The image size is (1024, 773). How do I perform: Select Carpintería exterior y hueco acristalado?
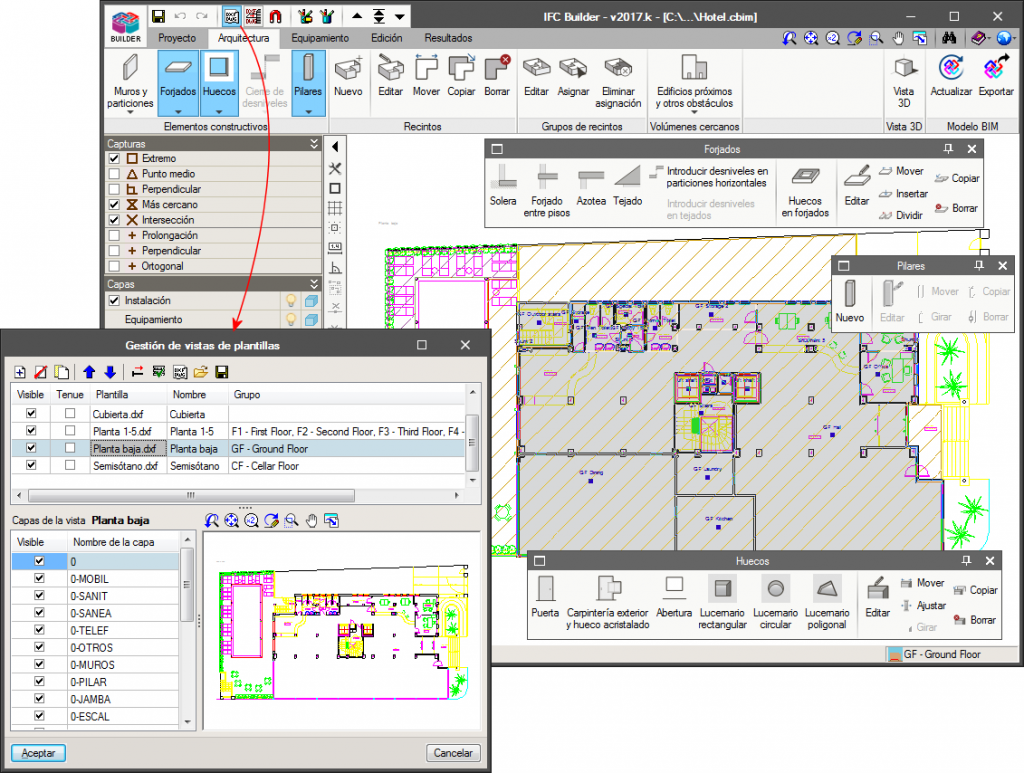point(608,602)
